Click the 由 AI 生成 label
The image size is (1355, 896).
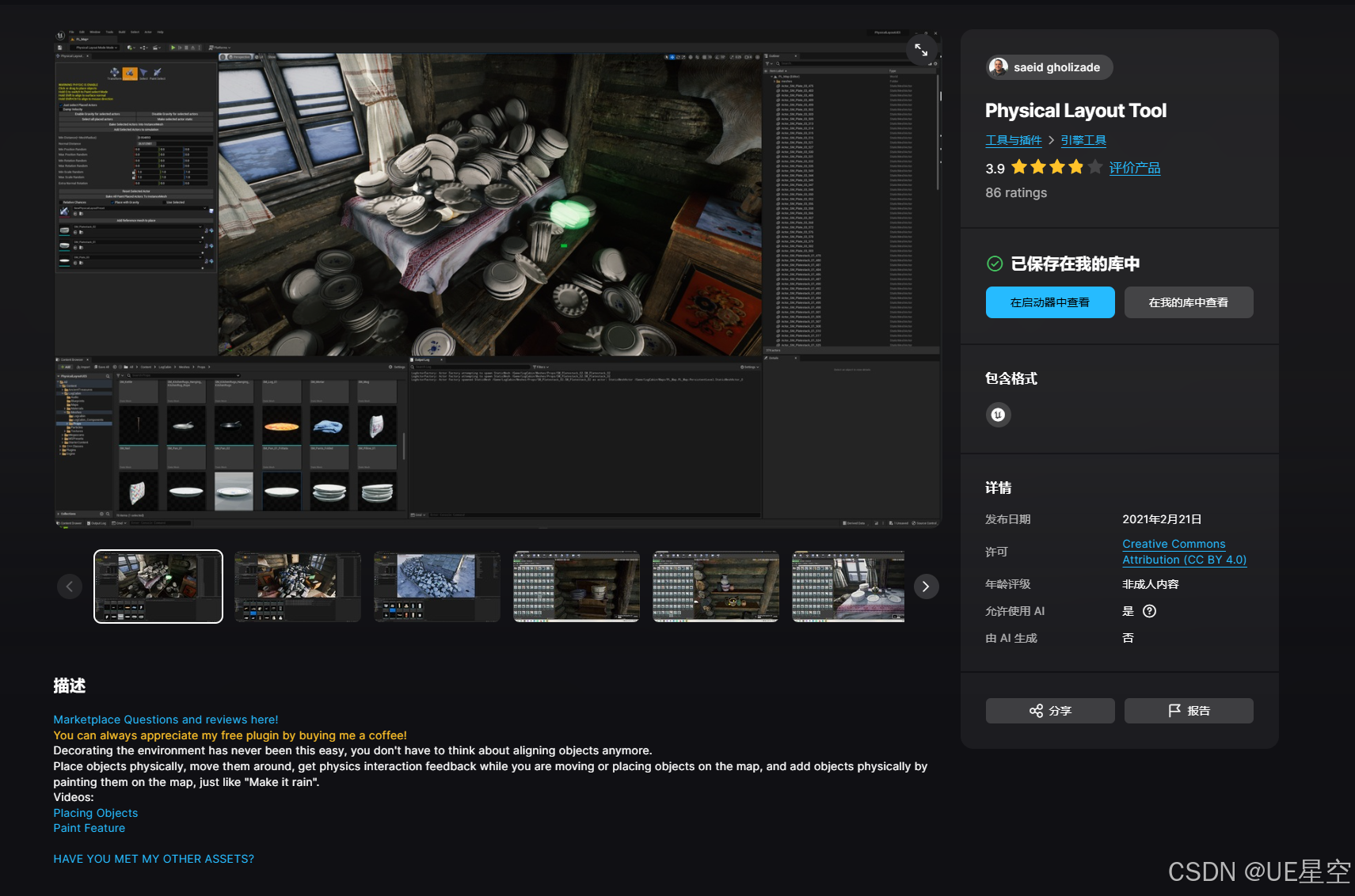(1011, 638)
